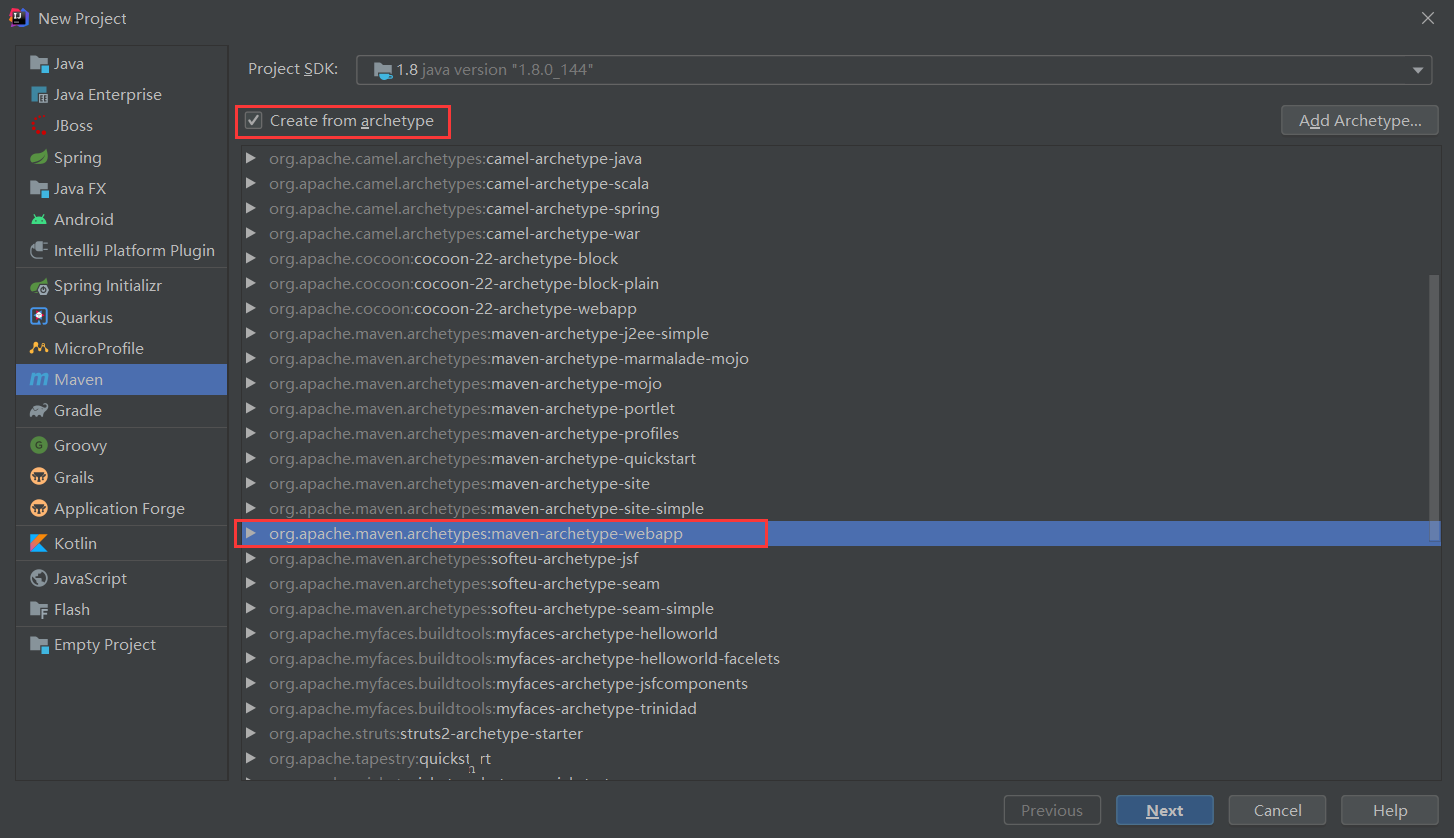Viewport: 1454px width, 838px height.
Task: Click the Java folder icon in sidebar
Action: [x=39, y=64]
